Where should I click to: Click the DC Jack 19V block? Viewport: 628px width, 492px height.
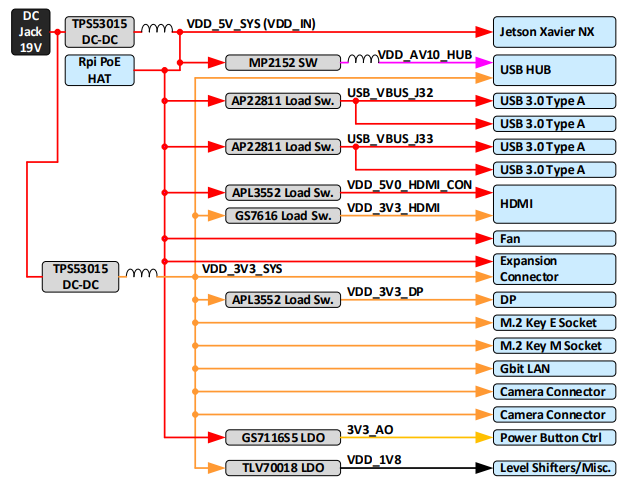[x=31, y=32]
